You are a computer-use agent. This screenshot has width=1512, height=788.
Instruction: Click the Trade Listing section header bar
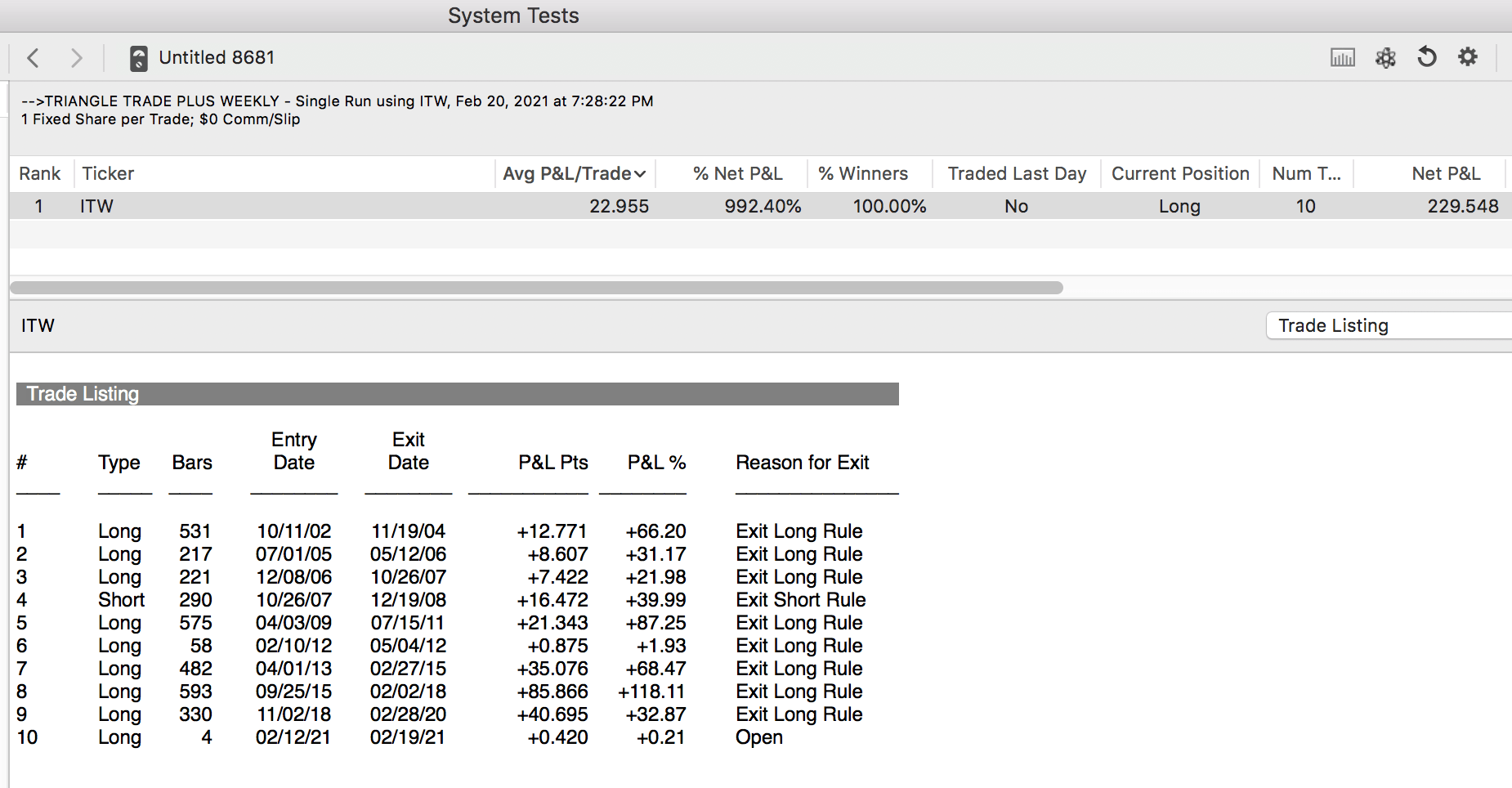[458, 394]
